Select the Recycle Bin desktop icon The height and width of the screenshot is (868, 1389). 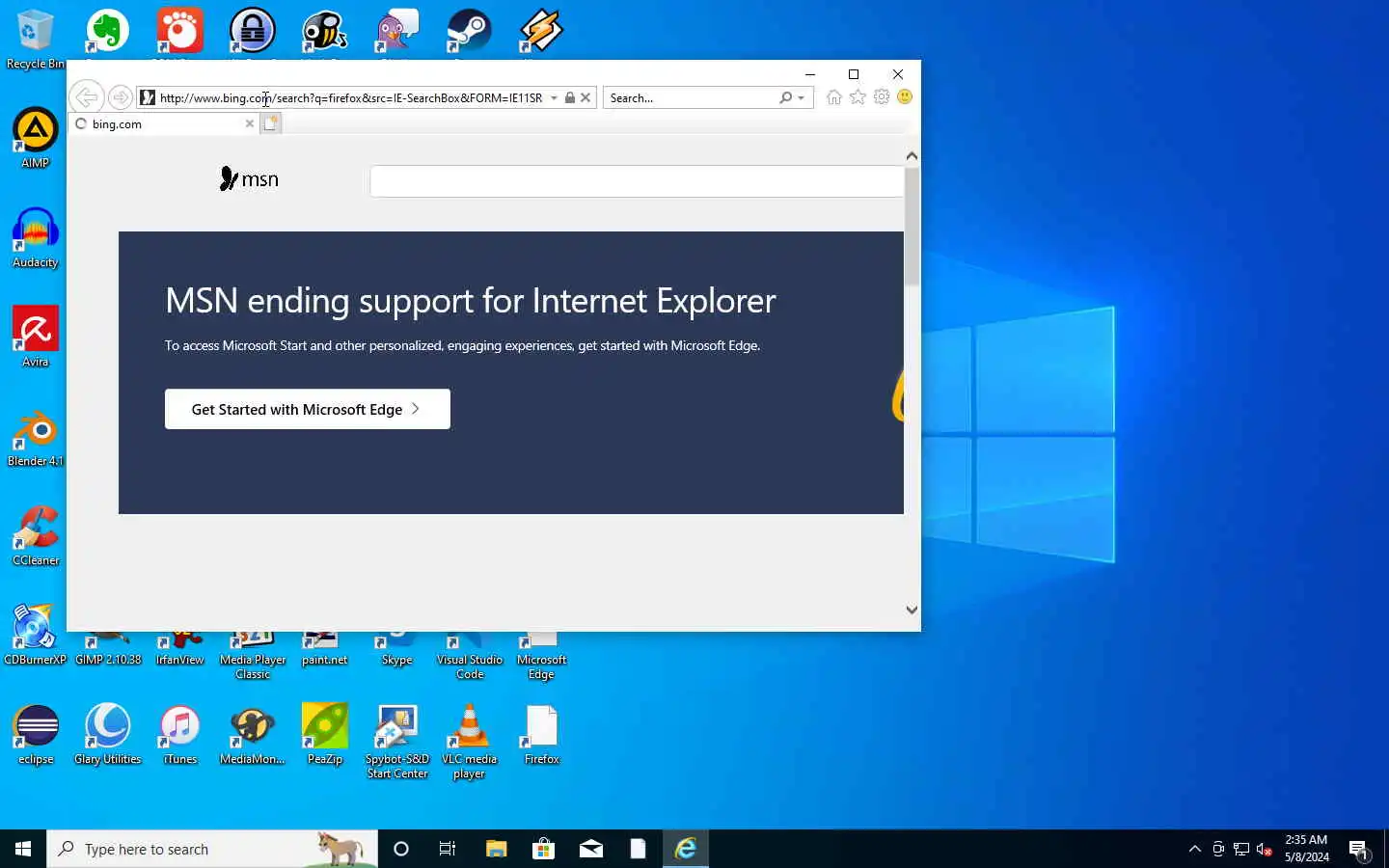click(x=35, y=40)
